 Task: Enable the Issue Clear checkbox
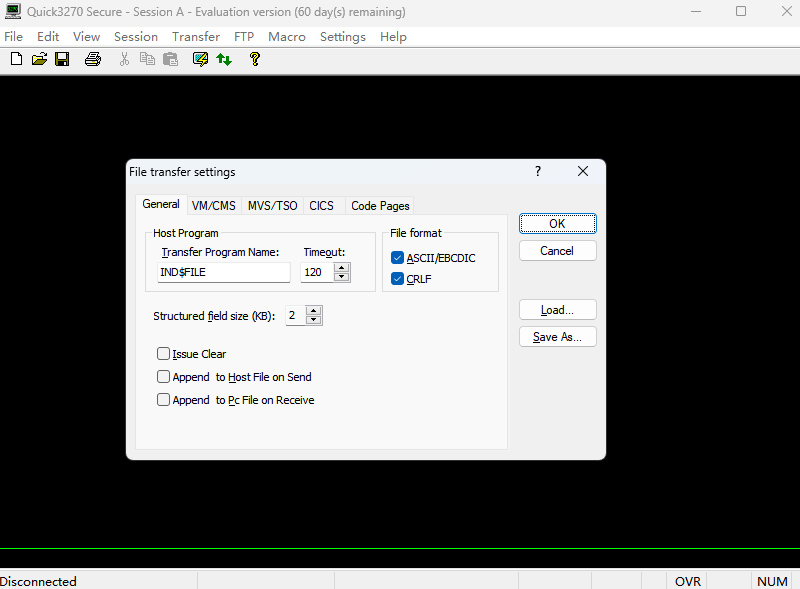pos(163,354)
